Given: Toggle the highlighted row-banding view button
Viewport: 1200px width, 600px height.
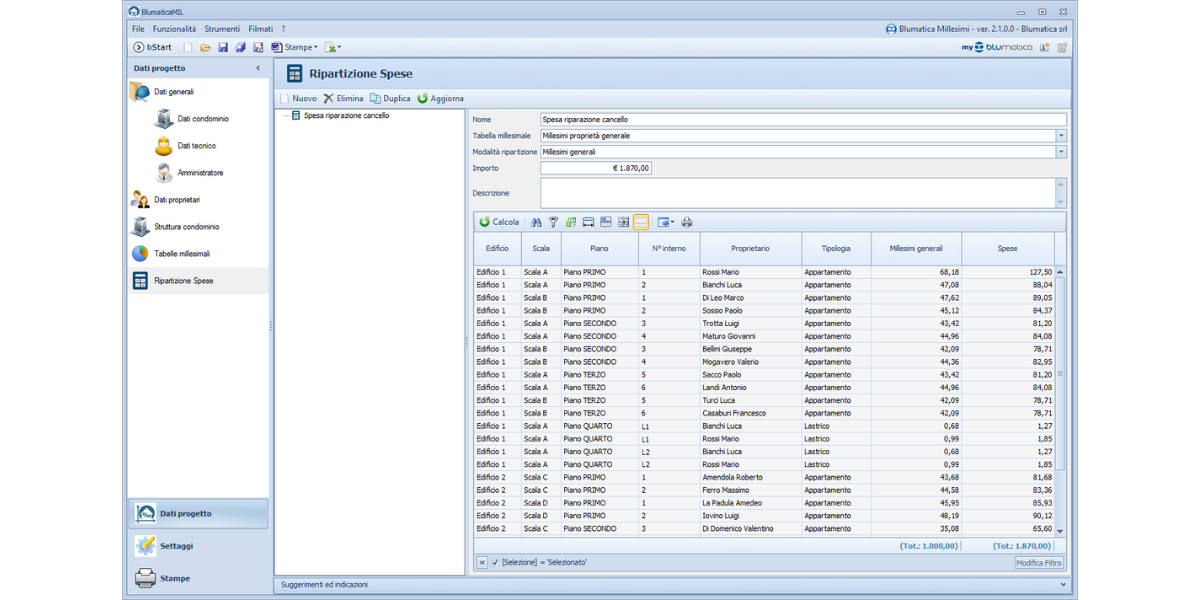Looking at the screenshot, I should coord(641,222).
